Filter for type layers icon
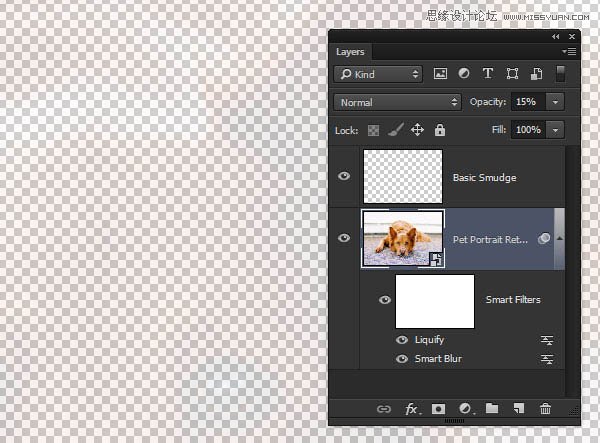The image size is (600, 443). click(x=488, y=73)
